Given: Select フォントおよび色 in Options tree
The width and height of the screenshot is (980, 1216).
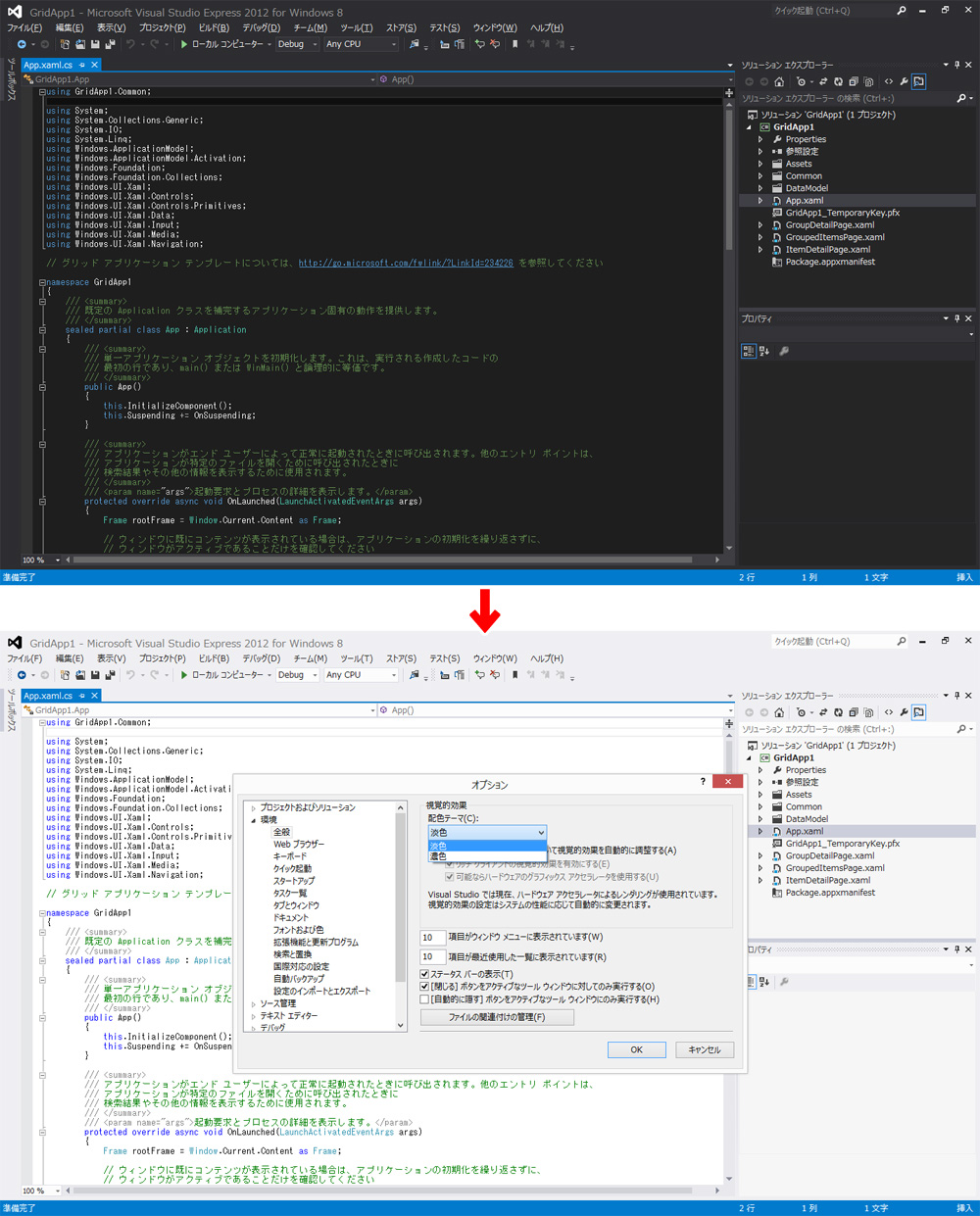Looking at the screenshot, I should pyautogui.click(x=298, y=930).
